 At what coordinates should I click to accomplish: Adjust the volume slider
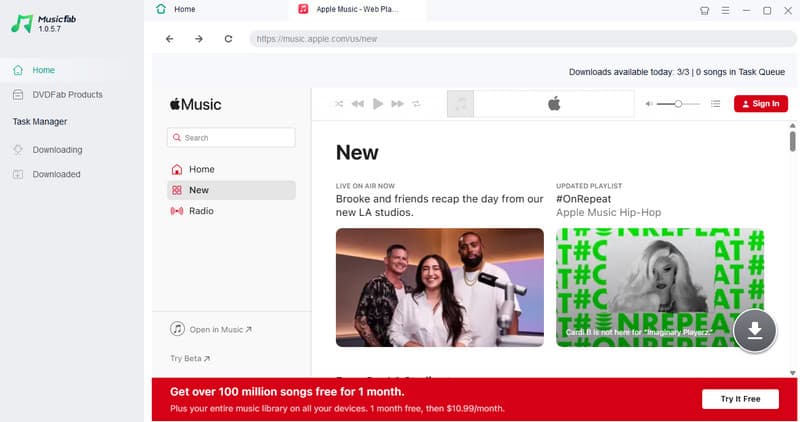[x=678, y=104]
